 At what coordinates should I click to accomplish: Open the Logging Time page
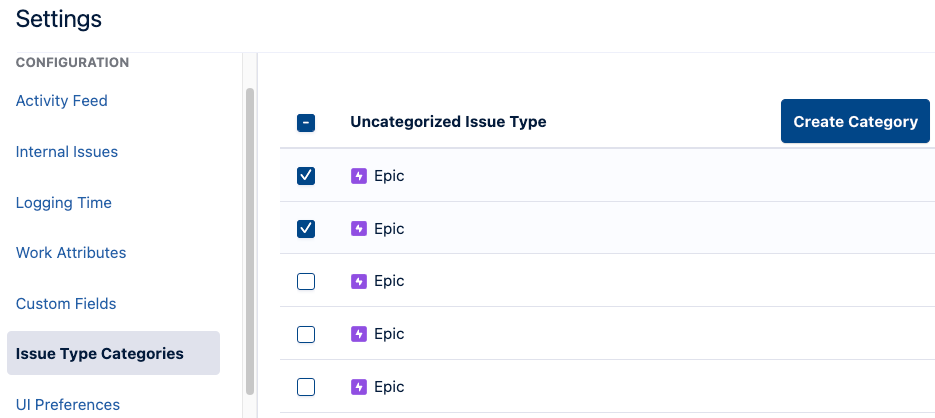point(64,203)
